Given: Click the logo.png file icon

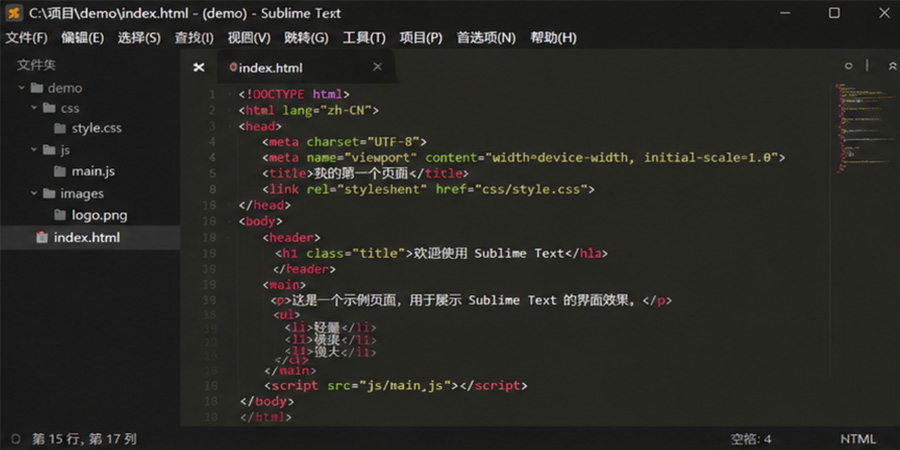Looking at the screenshot, I should pyautogui.click(x=60, y=215).
